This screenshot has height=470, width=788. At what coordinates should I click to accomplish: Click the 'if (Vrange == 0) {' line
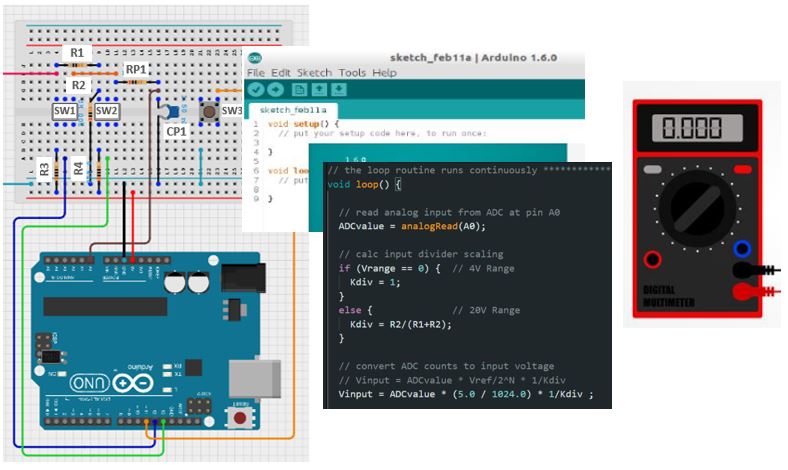(389, 268)
